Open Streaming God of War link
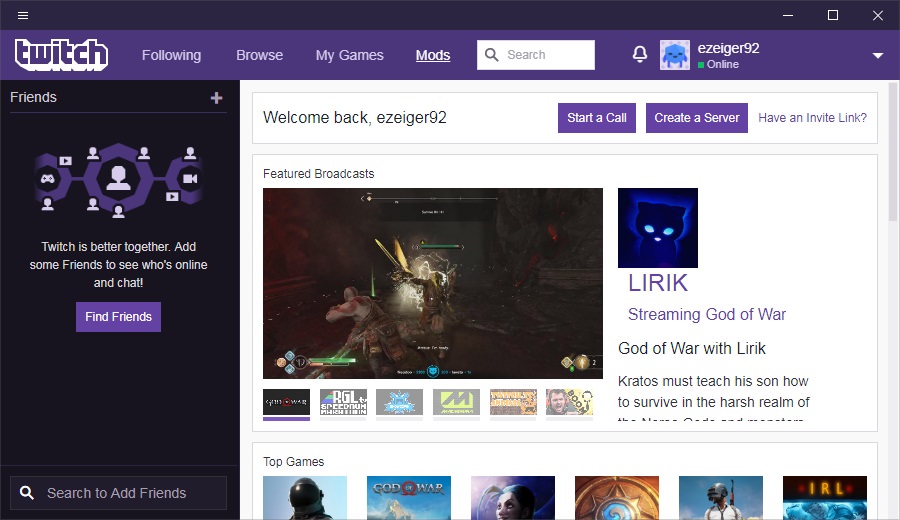 coord(707,315)
